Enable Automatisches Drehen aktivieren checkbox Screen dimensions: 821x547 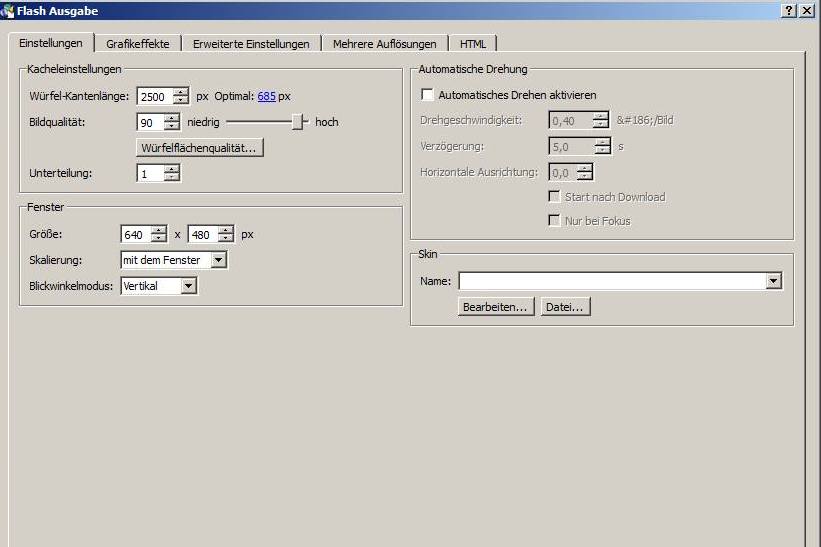click(x=428, y=95)
